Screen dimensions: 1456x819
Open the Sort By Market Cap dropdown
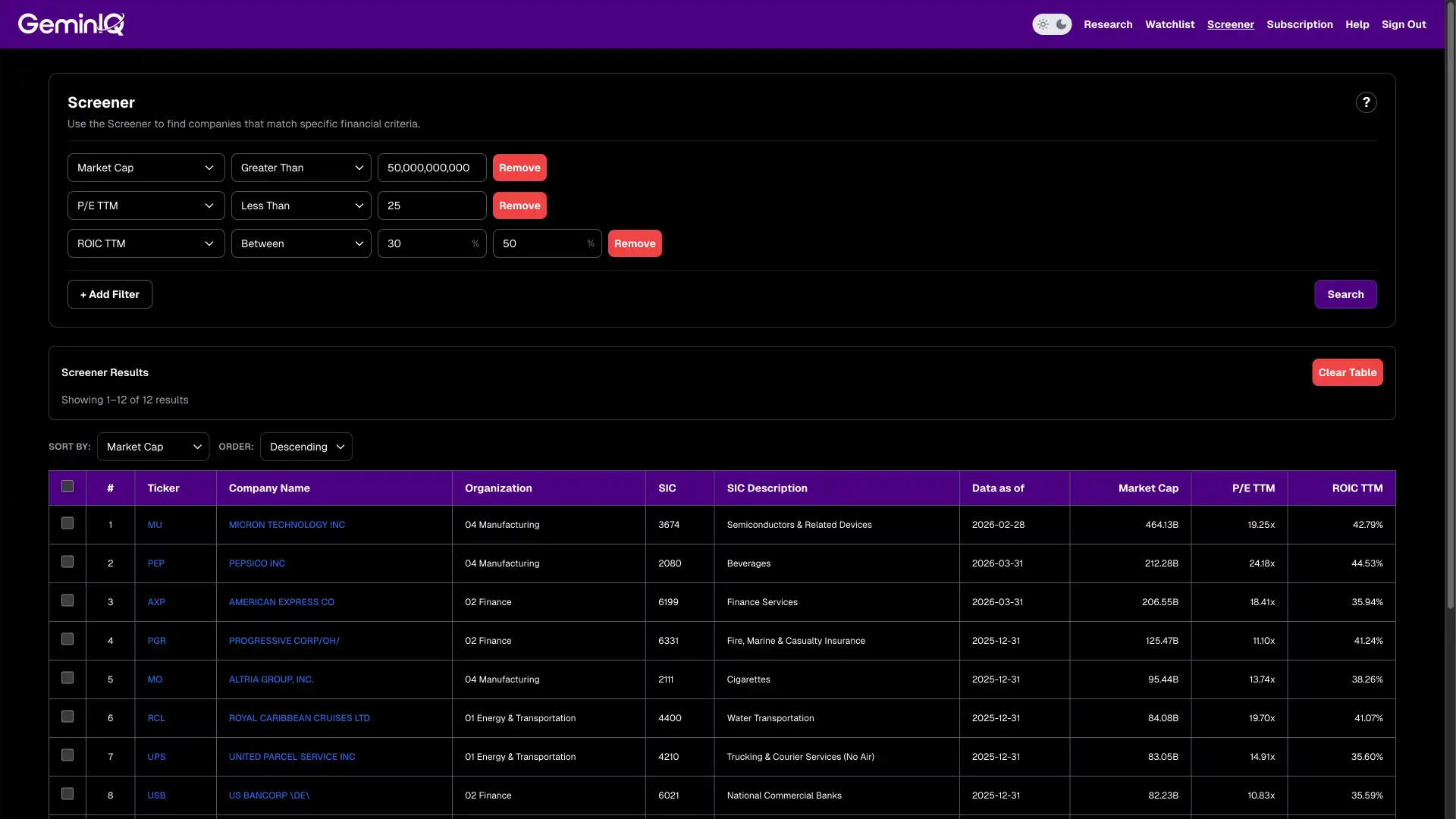pos(153,447)
